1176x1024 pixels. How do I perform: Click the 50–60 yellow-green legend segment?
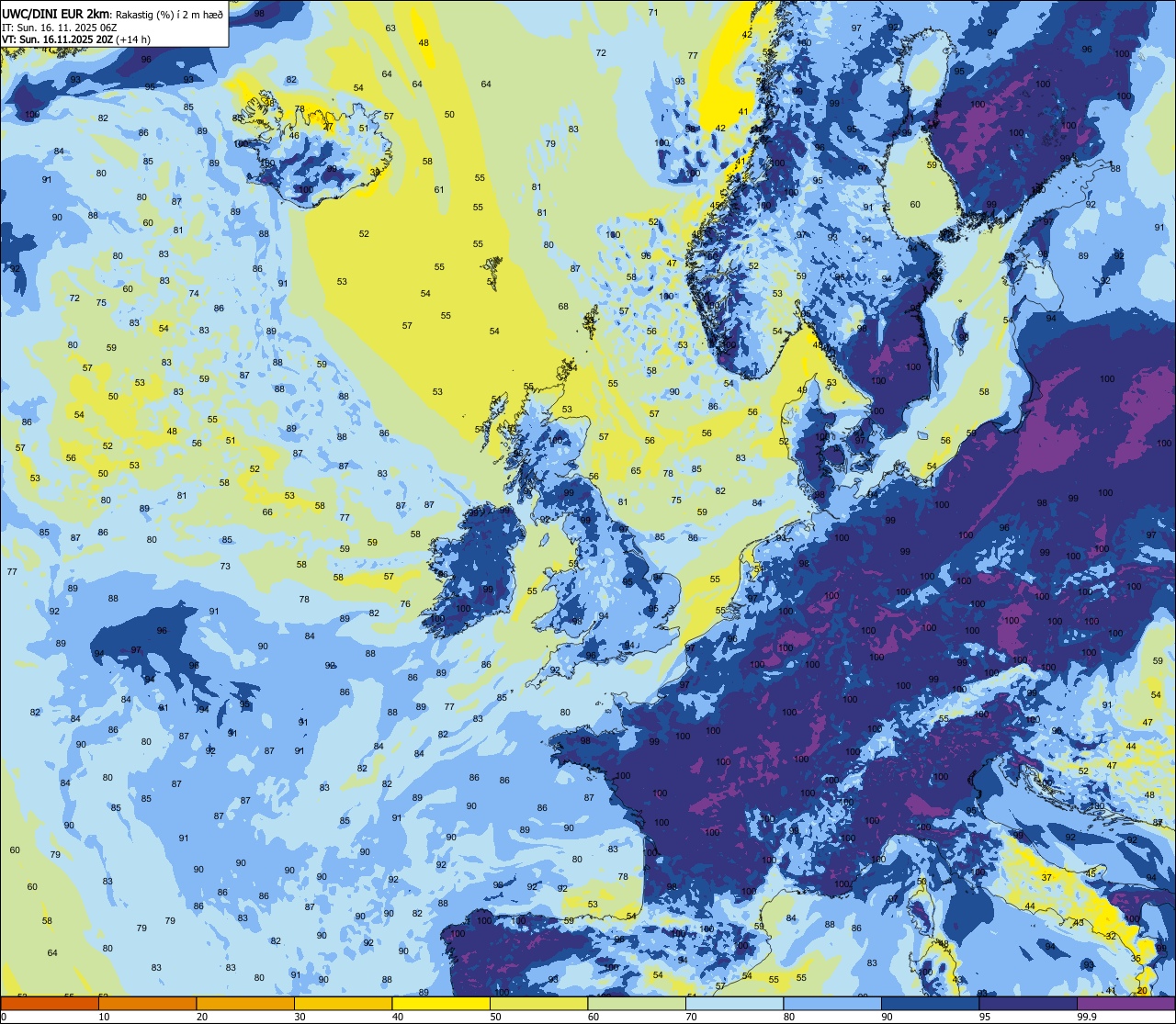[x=538, y=1004]
